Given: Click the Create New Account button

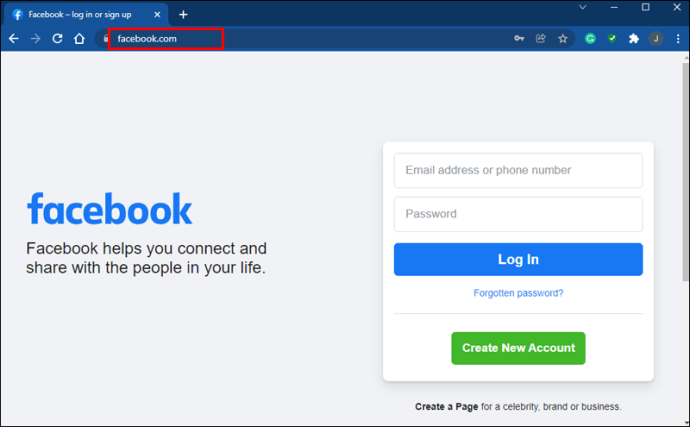Looking at the screenshot, I should [518, 348].
